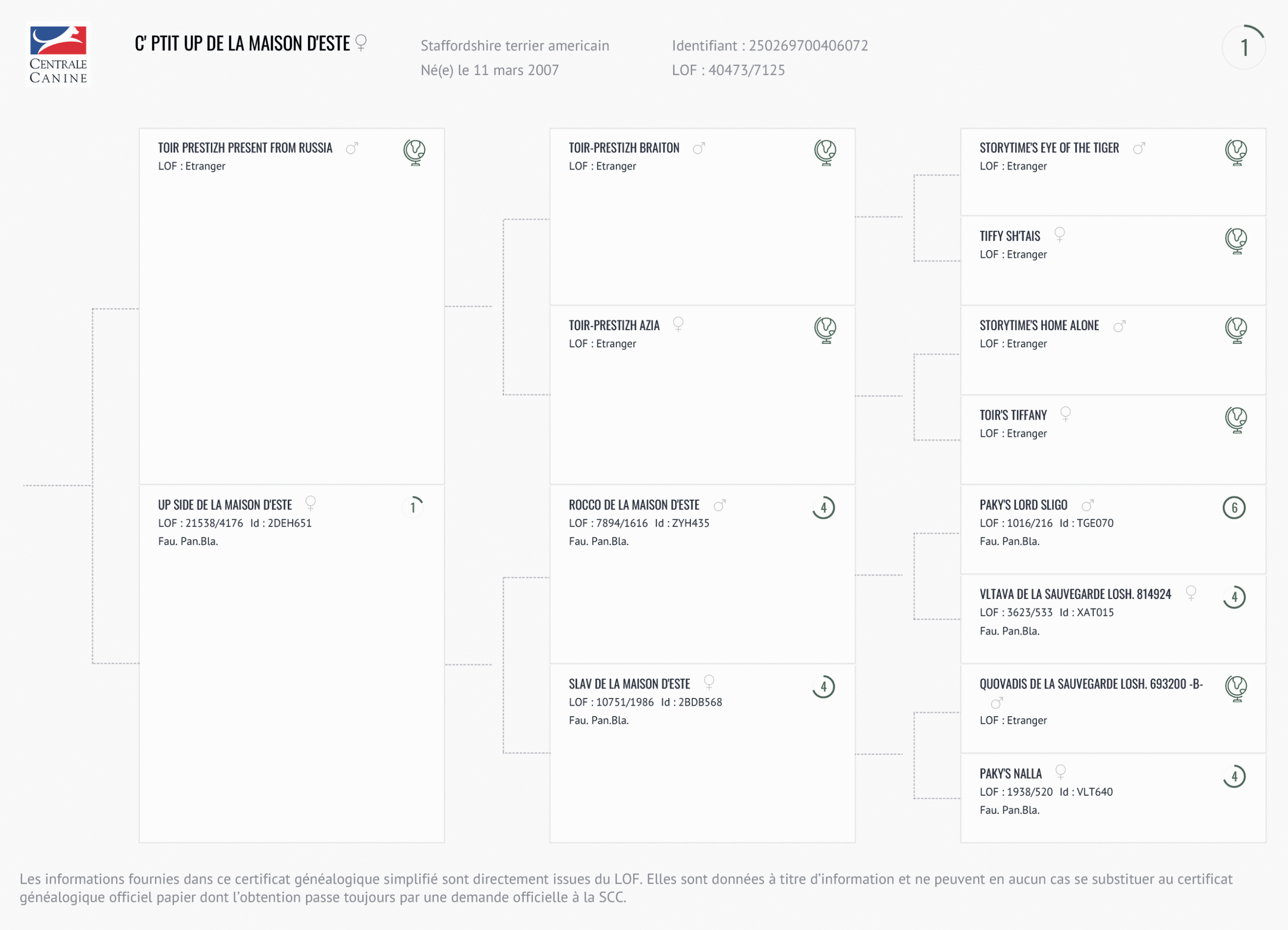Select Toir-Prestizh Azia name
Screen dimensions: 1288x930
pyautogui.click(x=614, y=326)
